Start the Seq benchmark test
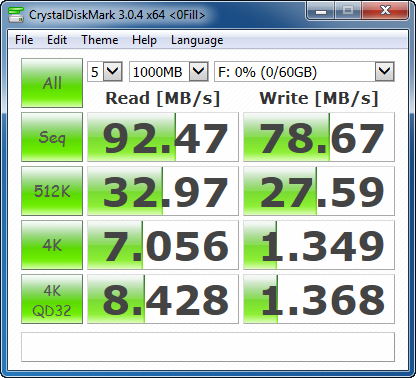Viewport: 416px width, 378px height. pos(52,137)
